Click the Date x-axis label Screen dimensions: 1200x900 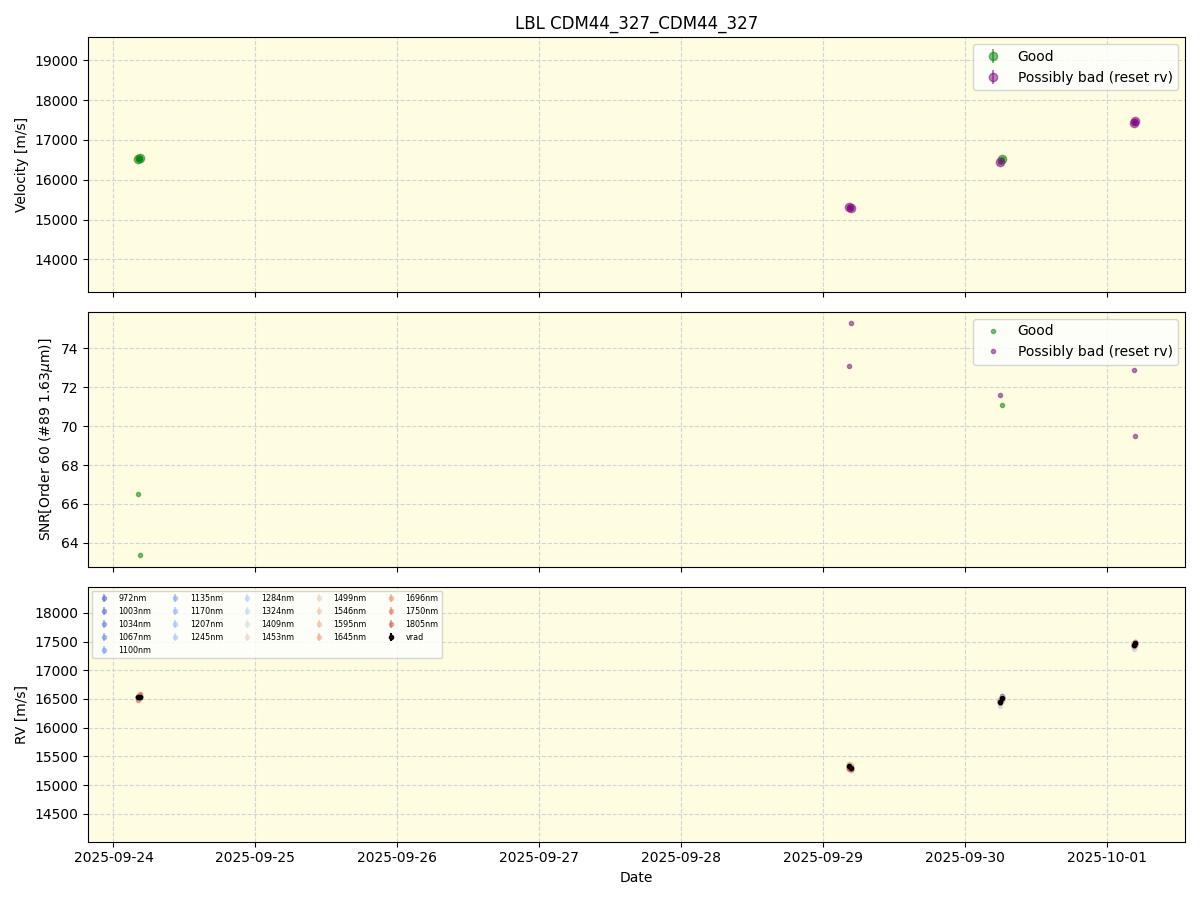pos(636,877)
